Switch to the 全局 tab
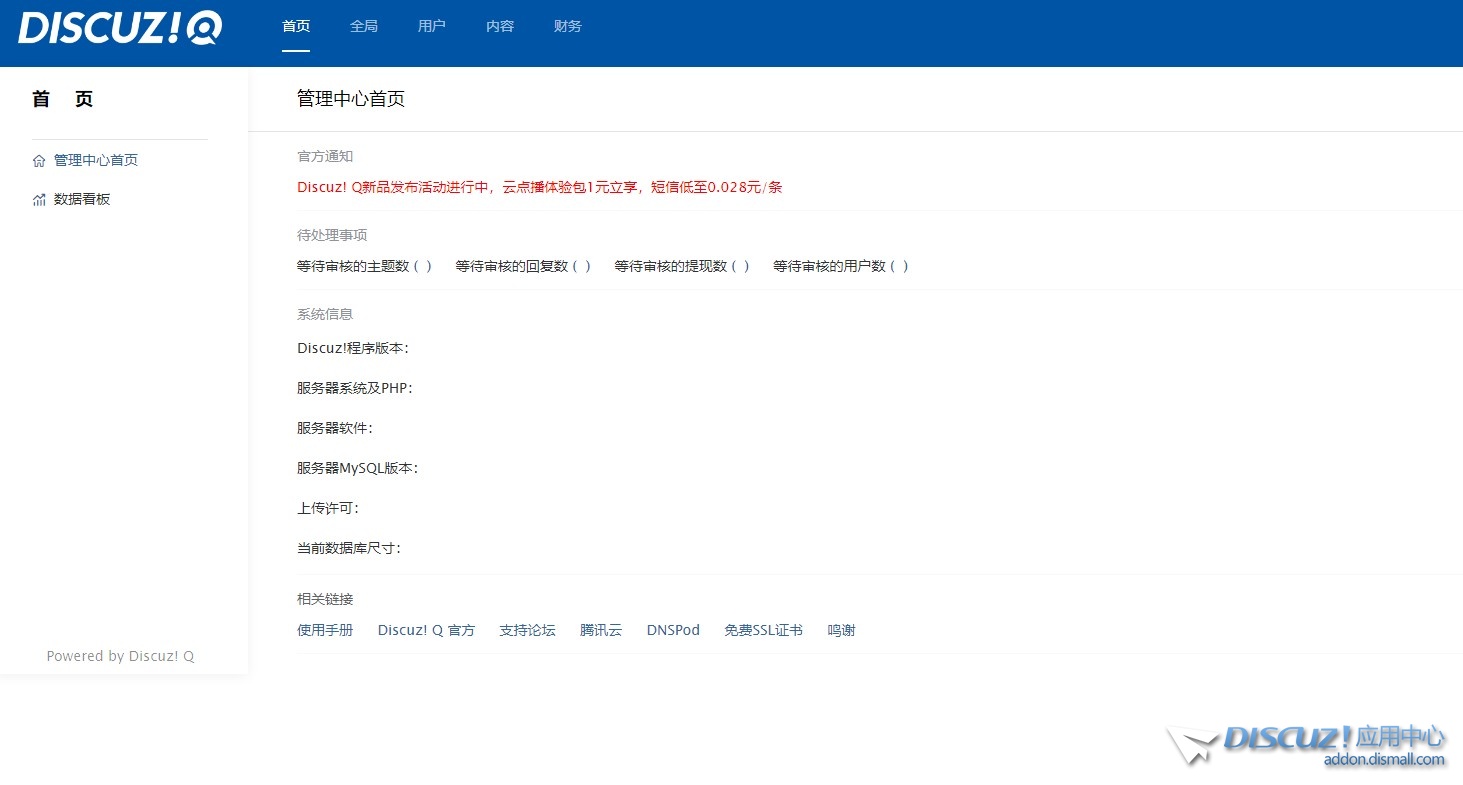The width and height of the screenshot is (1463, 785). (x=364, y=27)
